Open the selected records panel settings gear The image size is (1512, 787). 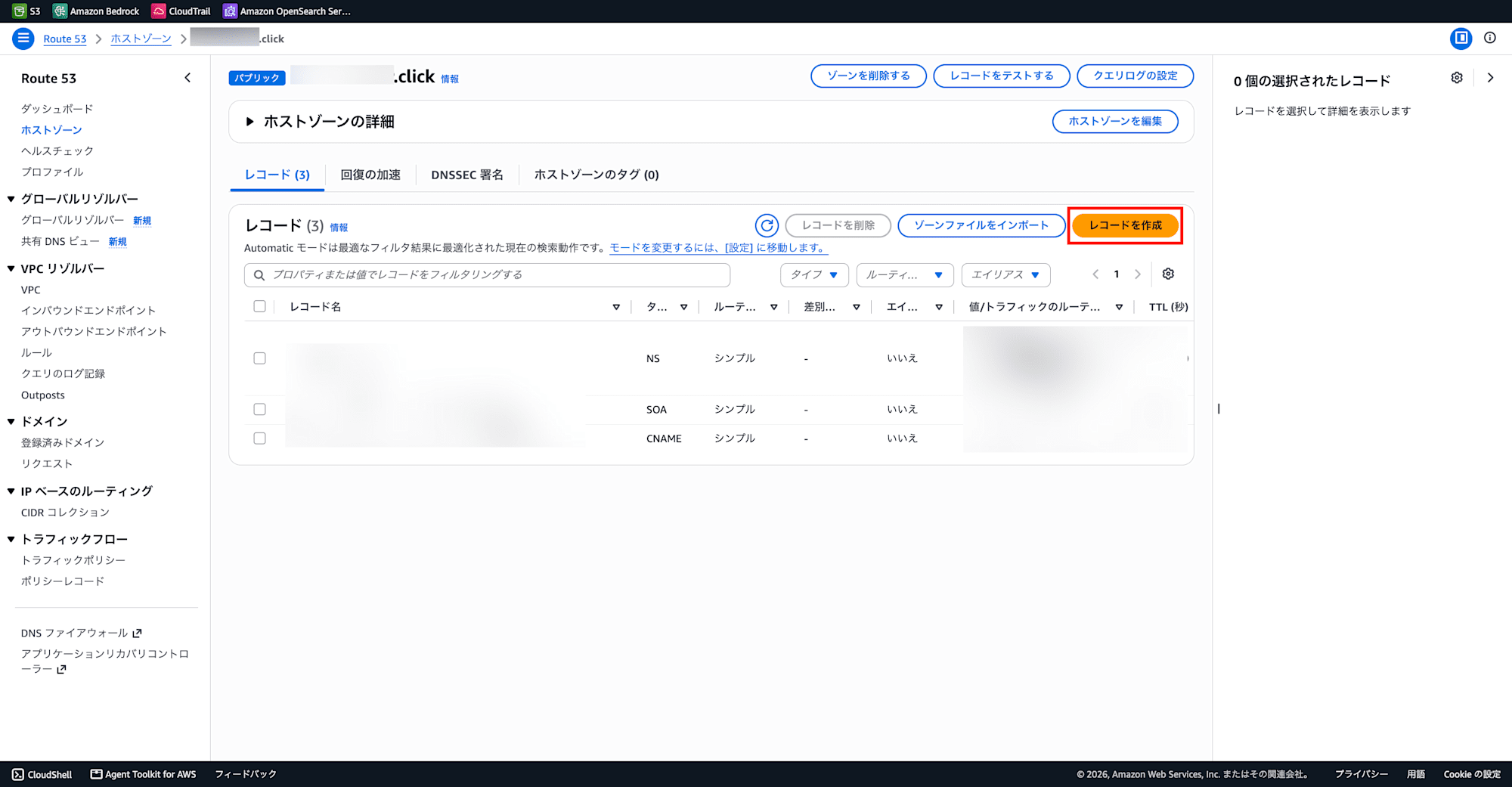click(x=1457, y=78)
